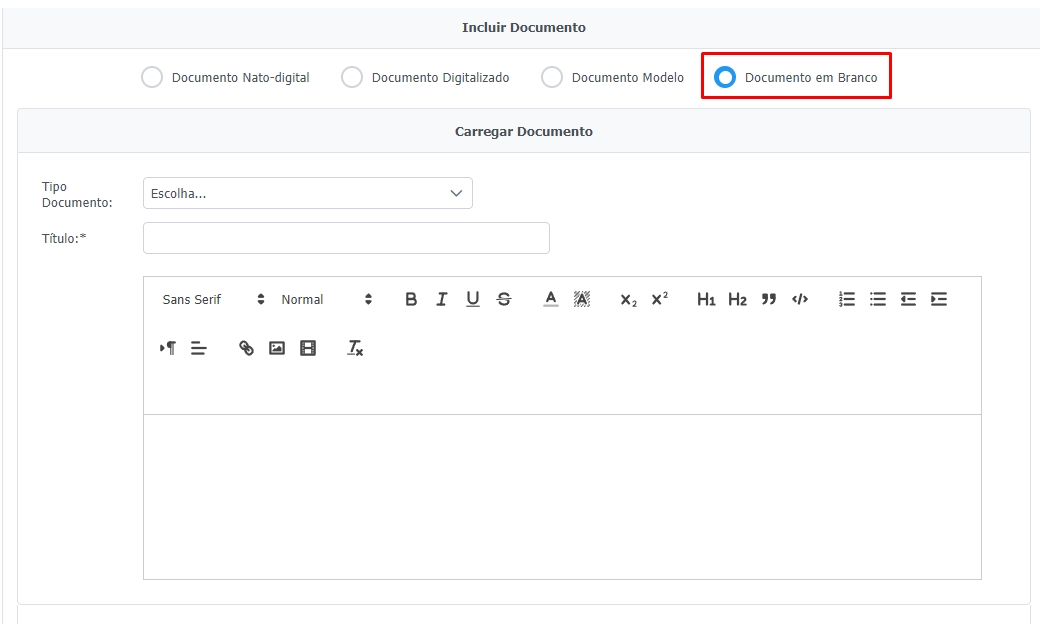
Task: Toggle strikethrough text formatting
Action: click(x=504, y=299)
